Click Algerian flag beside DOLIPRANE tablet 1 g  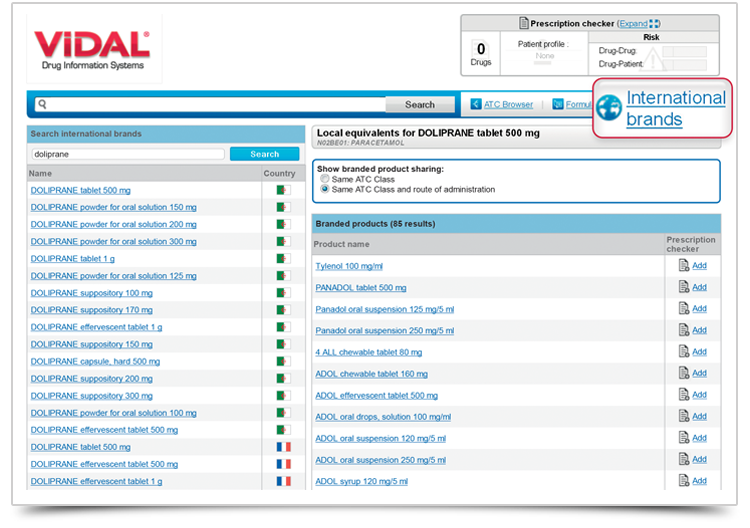(283, 259)
